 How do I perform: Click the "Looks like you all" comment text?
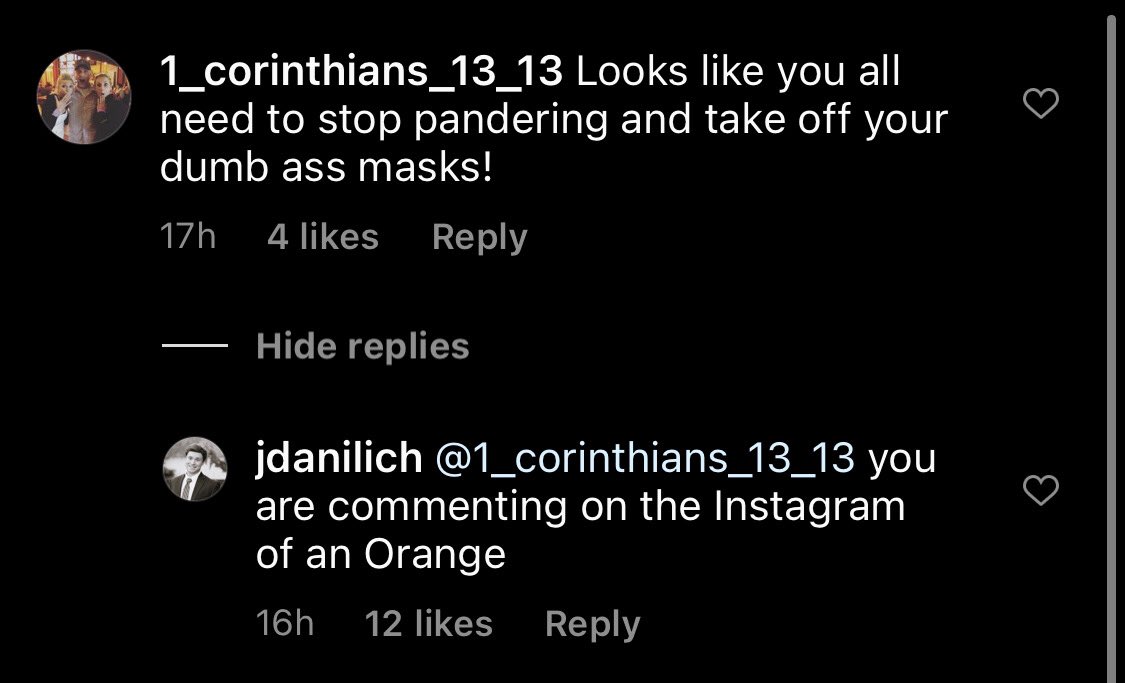tap(738, 72)
